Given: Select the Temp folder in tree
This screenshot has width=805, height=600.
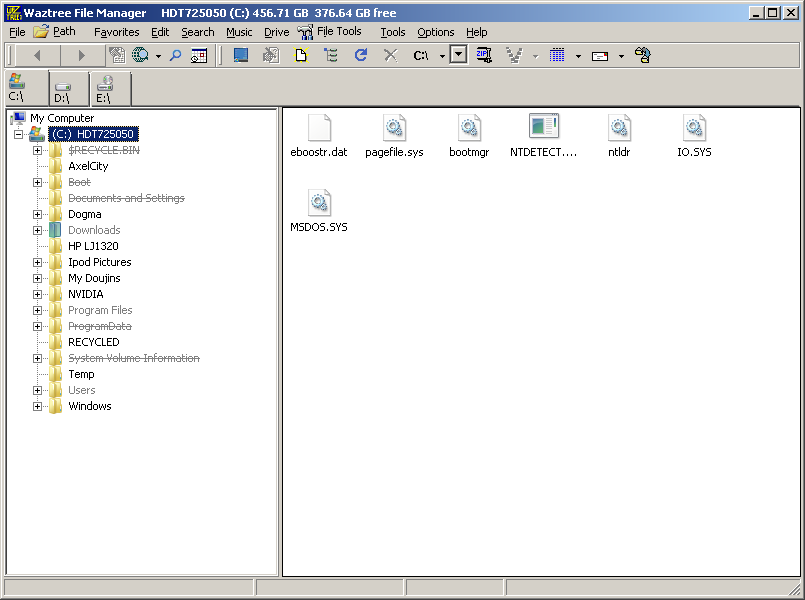Looking at the screenshot, I should click(81, 374).
